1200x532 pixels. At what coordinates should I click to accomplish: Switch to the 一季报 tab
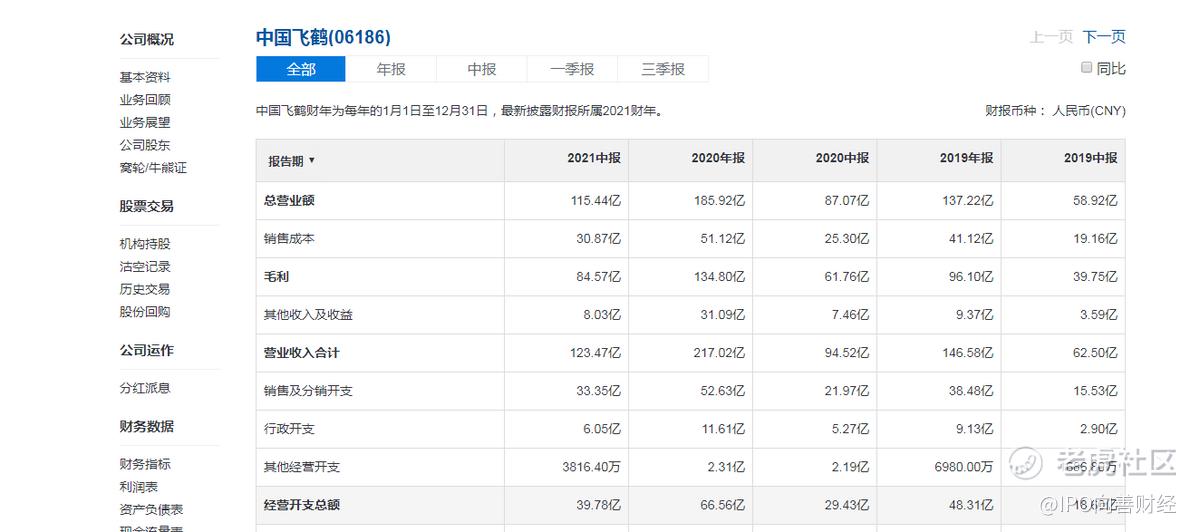point(572,69)
